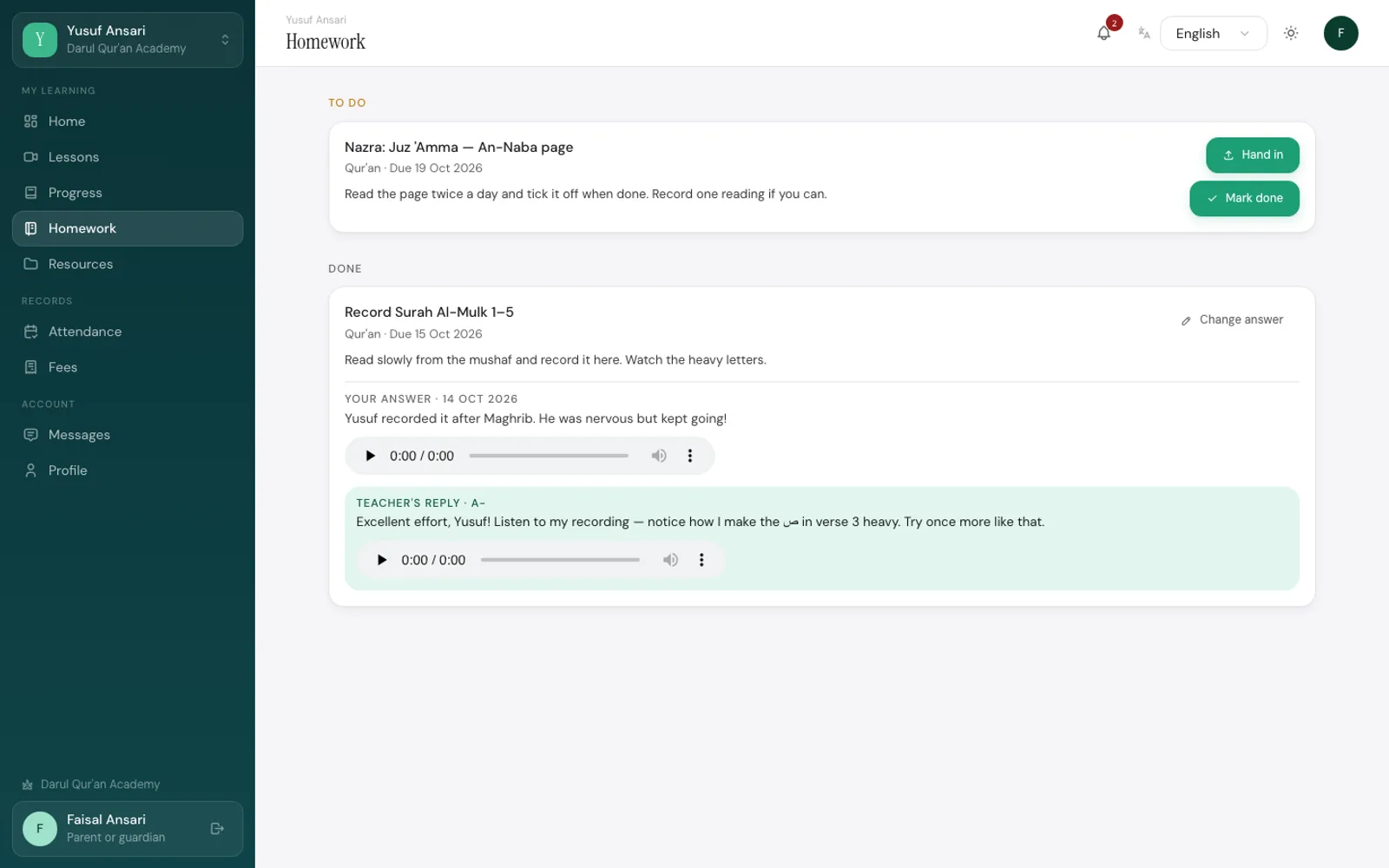Seek on teacher's reply audio progress bar
Image resolution: width=1389 pixels, height=868 pixels.
point(560,560)
